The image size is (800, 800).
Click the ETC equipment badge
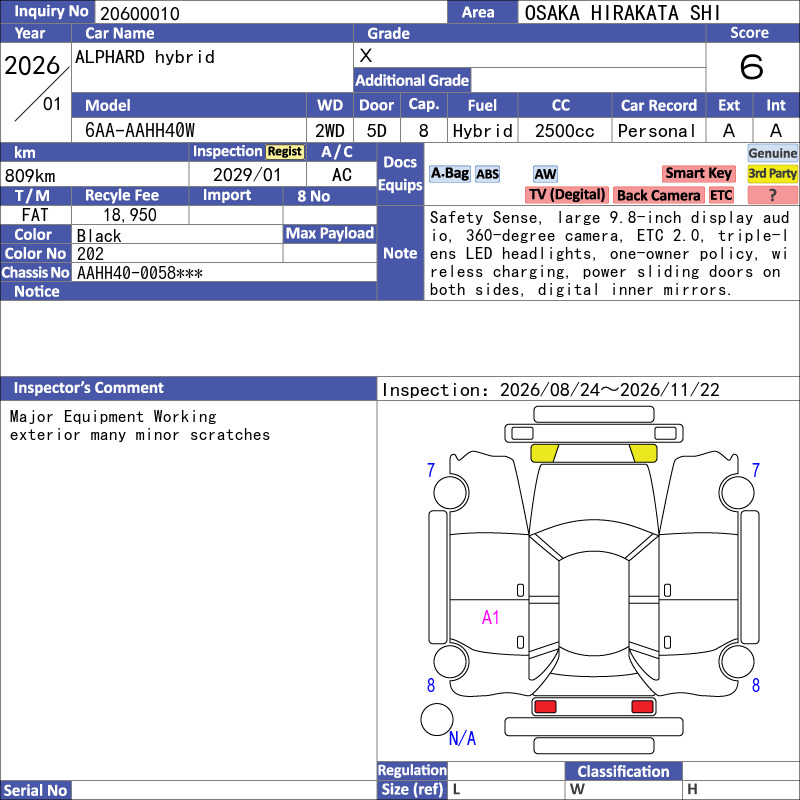click(x=721, y=195)
